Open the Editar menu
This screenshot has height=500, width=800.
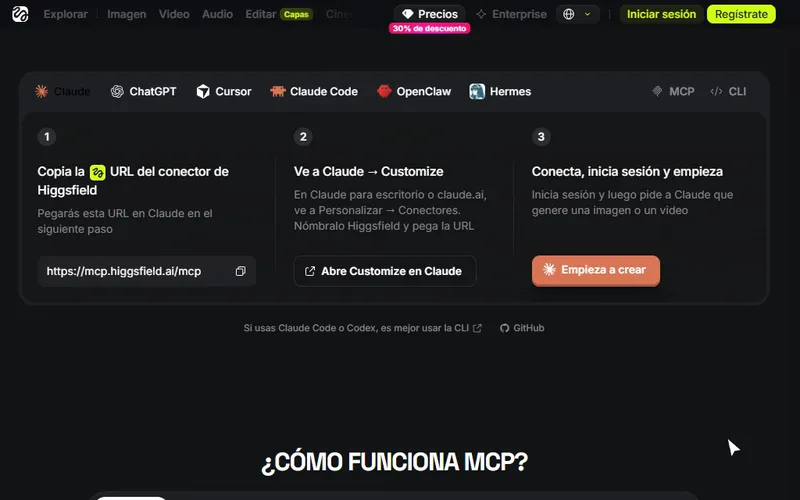261,14
